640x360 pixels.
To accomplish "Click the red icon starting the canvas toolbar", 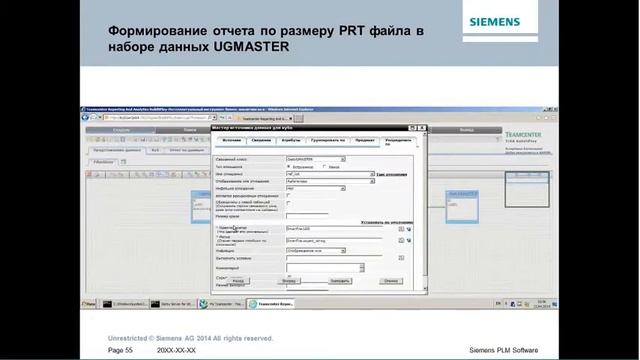I will coord(89,174).
